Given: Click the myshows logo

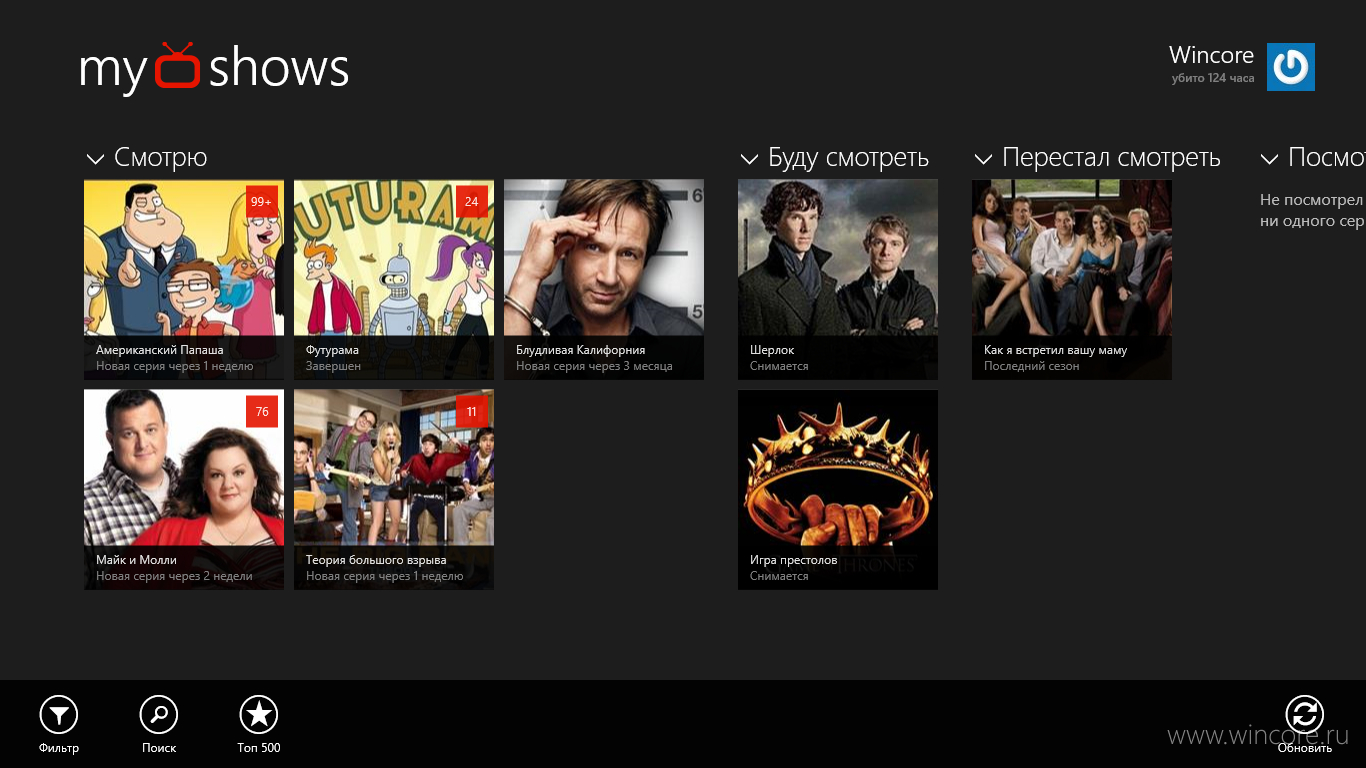Looking at the screenshot, I should [x=214, y=68].
